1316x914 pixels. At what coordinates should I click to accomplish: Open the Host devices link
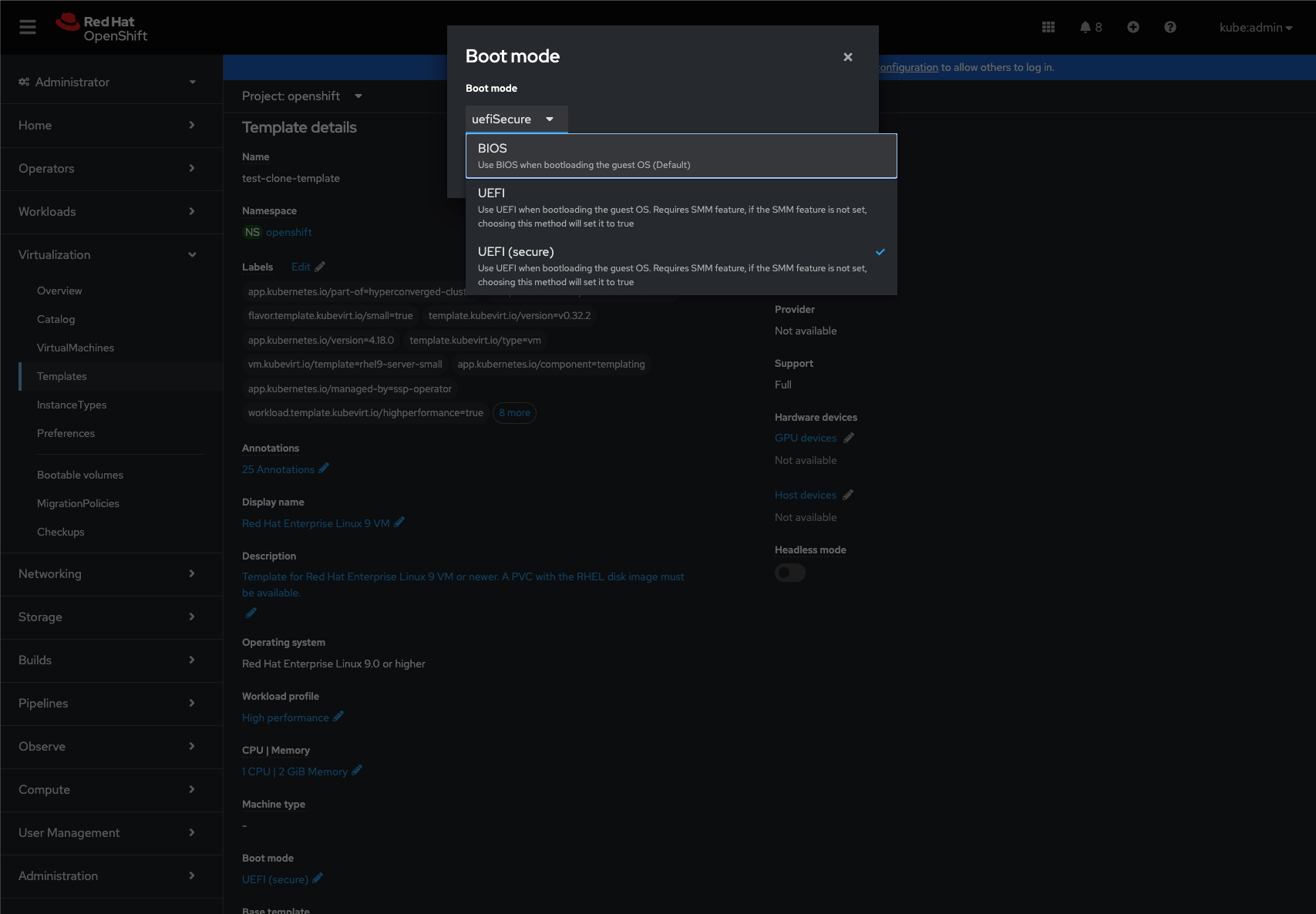point(806,495)
